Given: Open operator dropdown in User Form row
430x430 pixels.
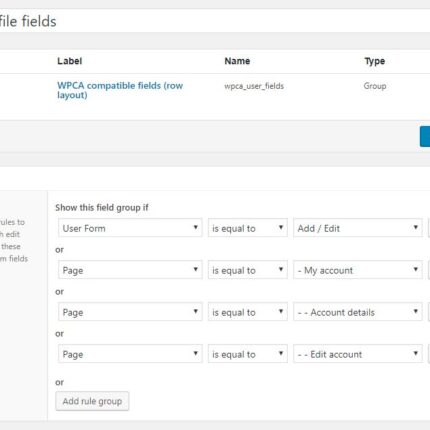Looking at the screenshot, I should click(x=248, y=228).
